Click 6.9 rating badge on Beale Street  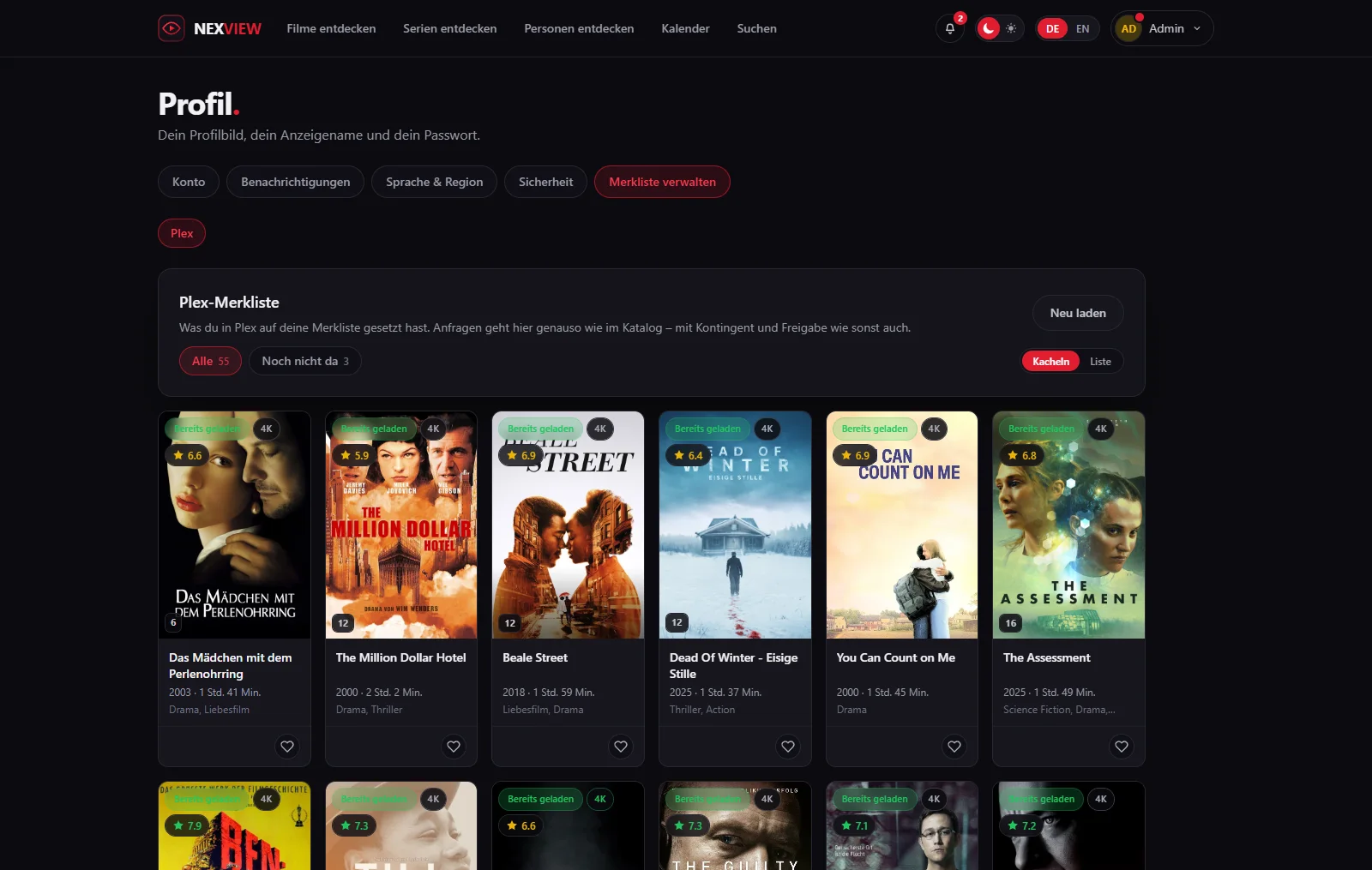coord(521,455)
